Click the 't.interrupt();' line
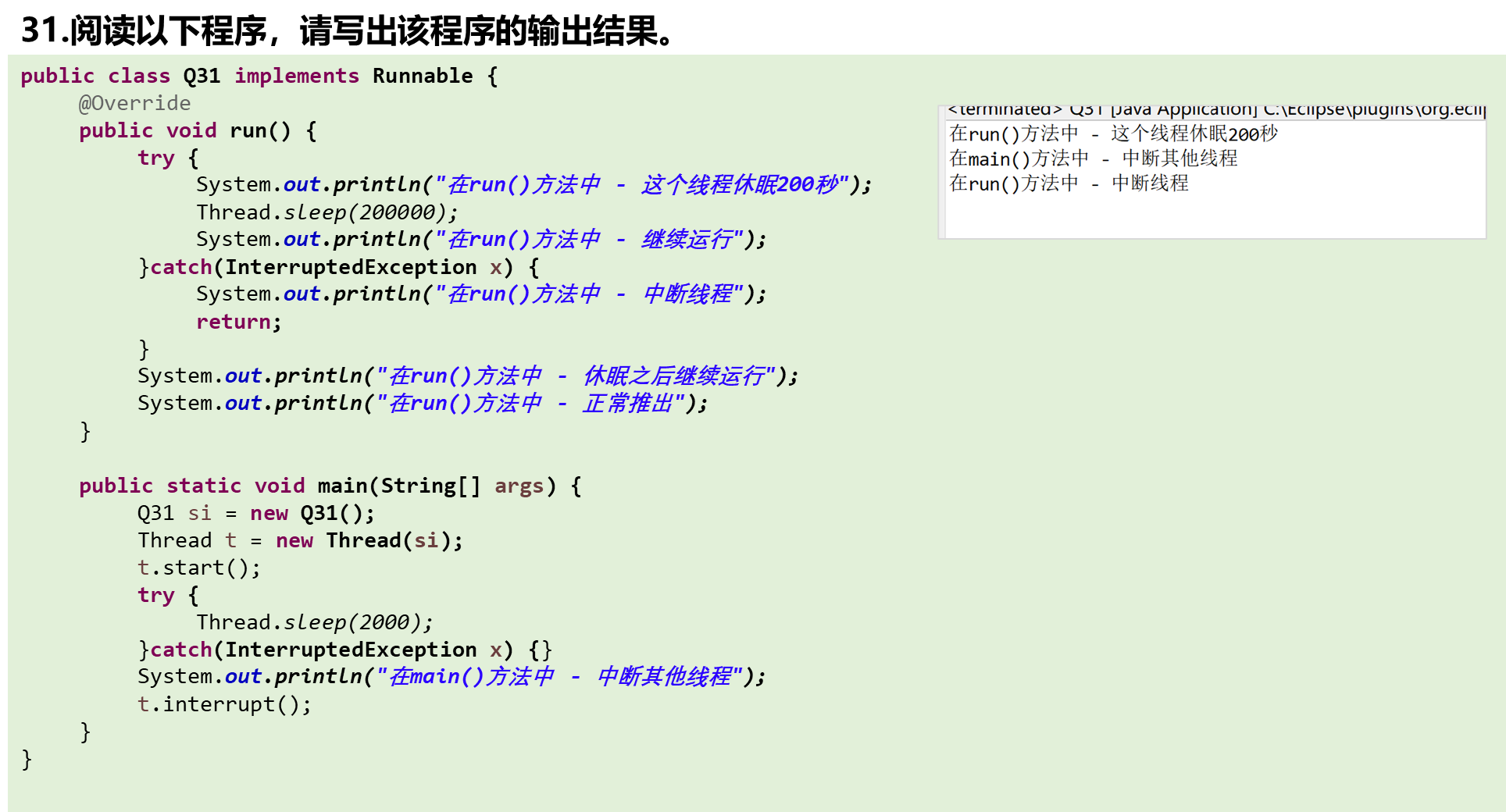Viewport: 1506px width, 812px height. [224, 704]
